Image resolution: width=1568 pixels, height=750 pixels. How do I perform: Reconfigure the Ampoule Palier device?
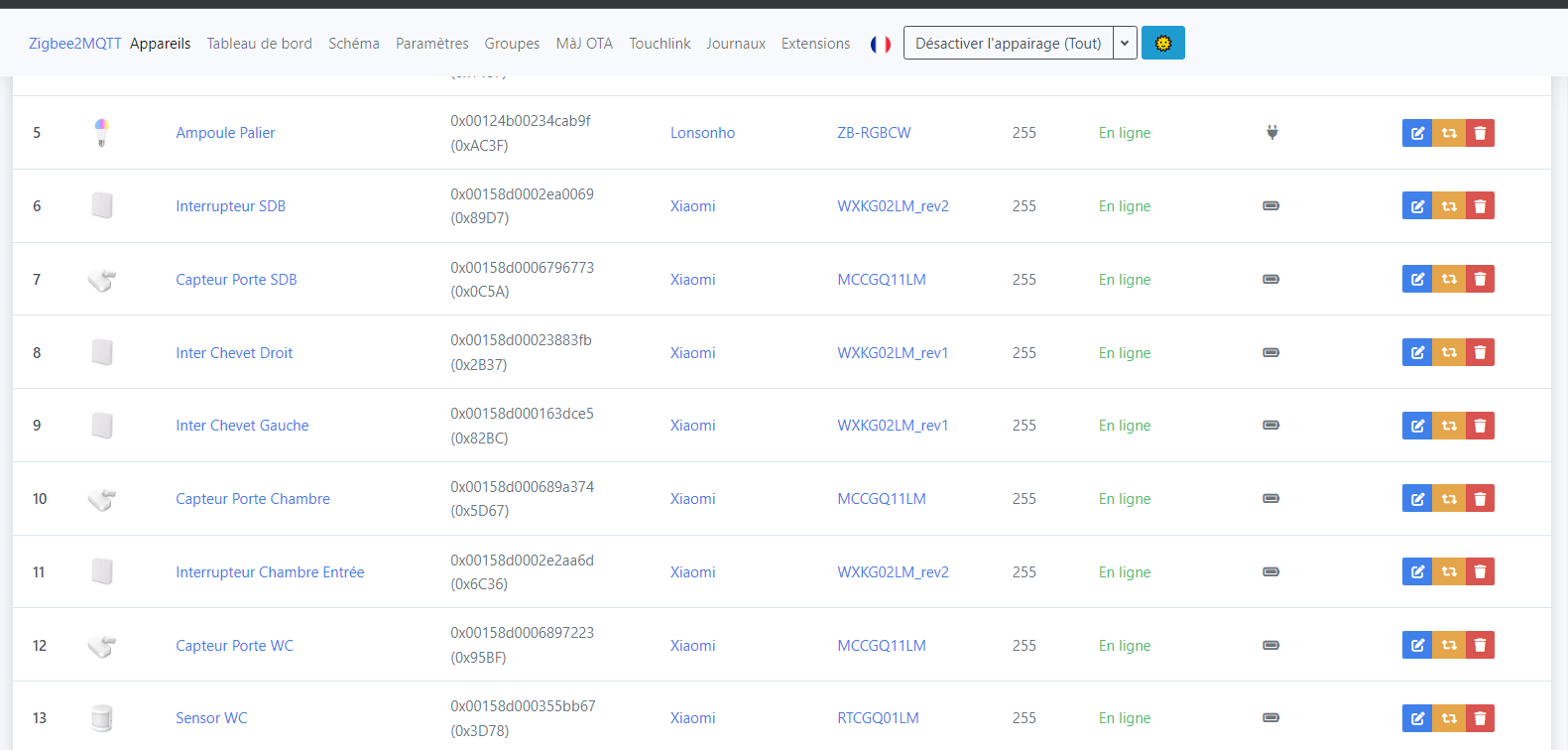[x=1449, y=133]
